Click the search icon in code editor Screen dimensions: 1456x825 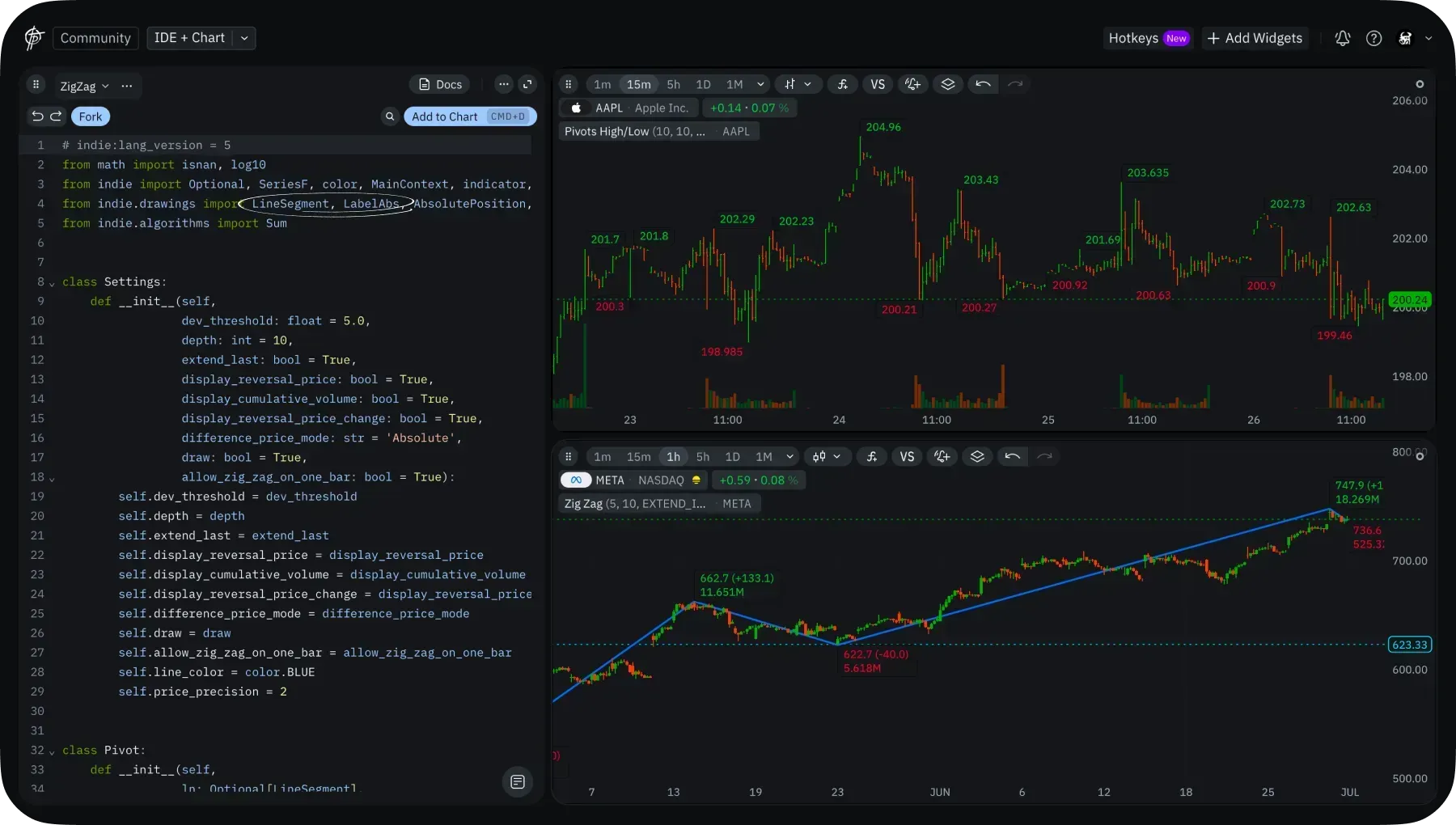(390, 116)
